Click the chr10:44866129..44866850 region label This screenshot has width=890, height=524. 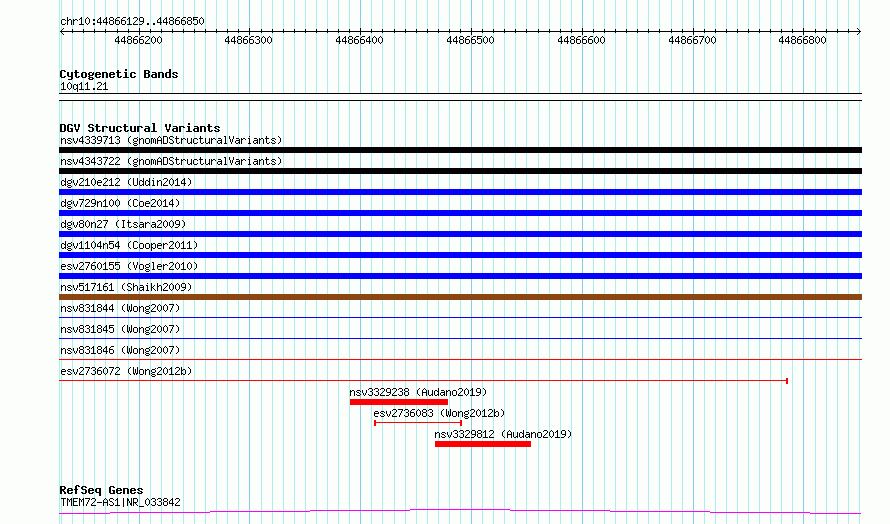tap(132, 21)
